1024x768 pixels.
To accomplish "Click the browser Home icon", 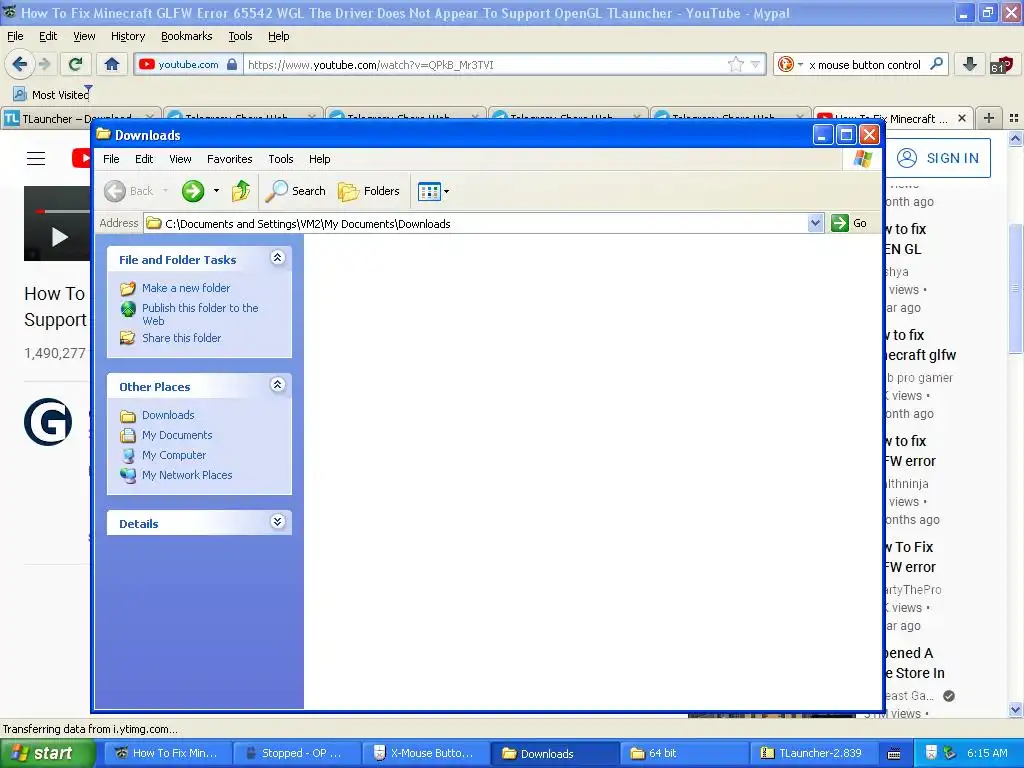I will [112, 64].
